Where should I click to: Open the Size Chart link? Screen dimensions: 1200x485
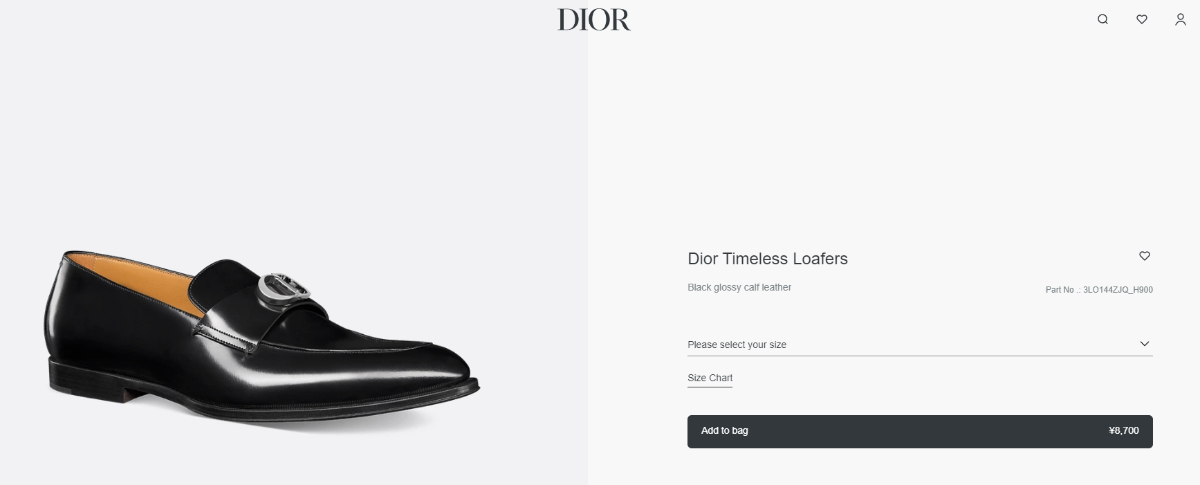point(710,378)
